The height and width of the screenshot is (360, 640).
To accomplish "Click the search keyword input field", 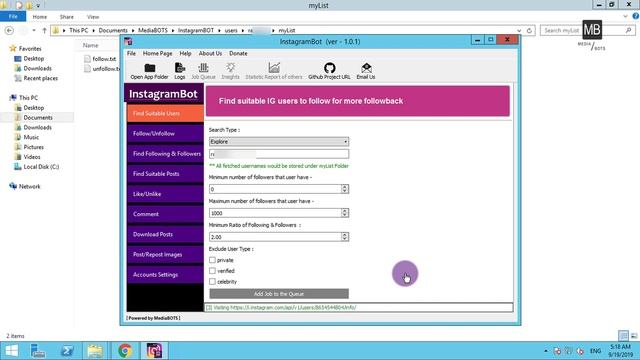I will (x=279, y=154).
